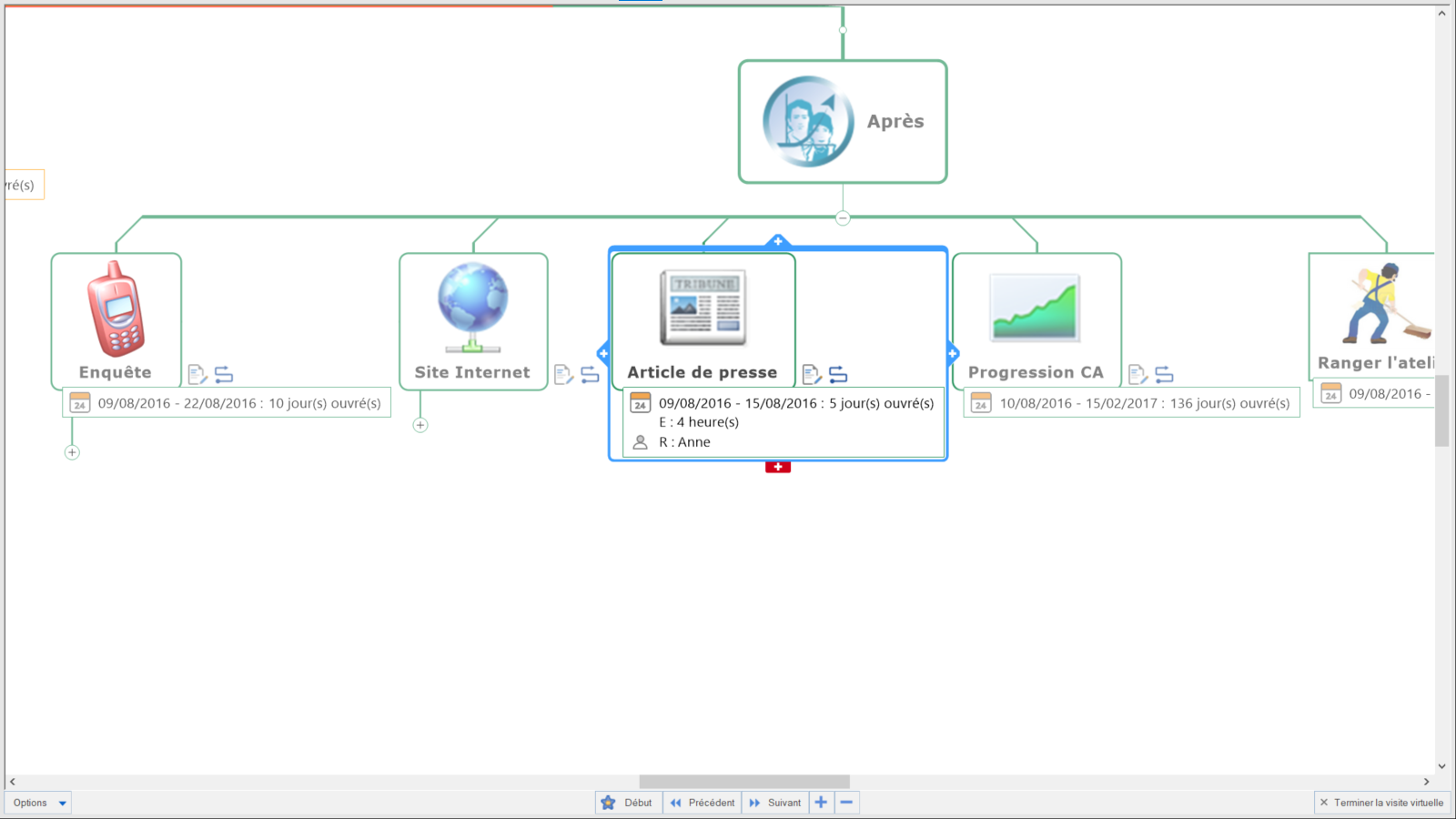Image resolution: width=1456 pixels, height=819 pixels.
Task: Expand the subtopics under Enquête
Action: click(72, 452)
